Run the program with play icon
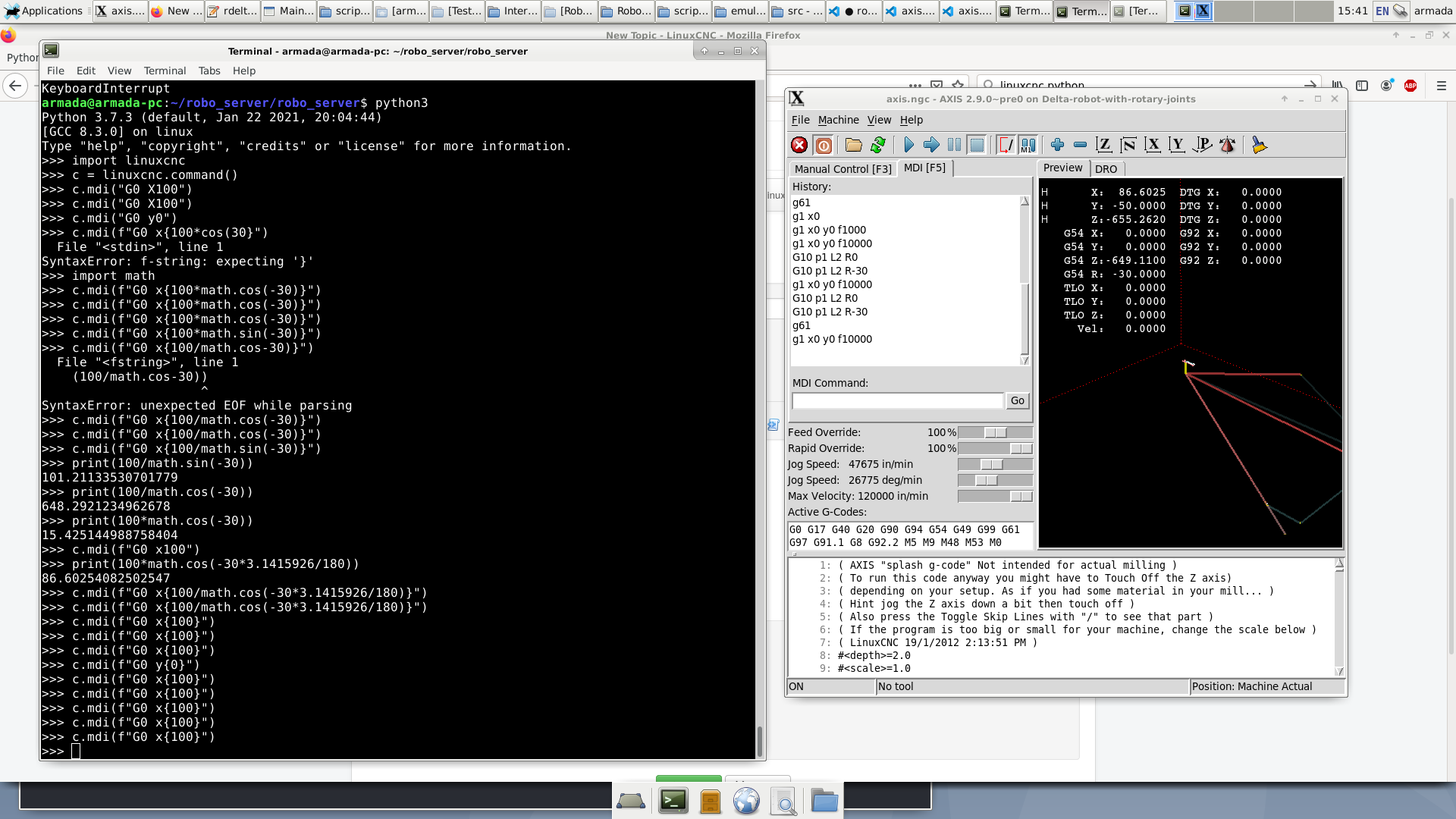 point(908,145)
